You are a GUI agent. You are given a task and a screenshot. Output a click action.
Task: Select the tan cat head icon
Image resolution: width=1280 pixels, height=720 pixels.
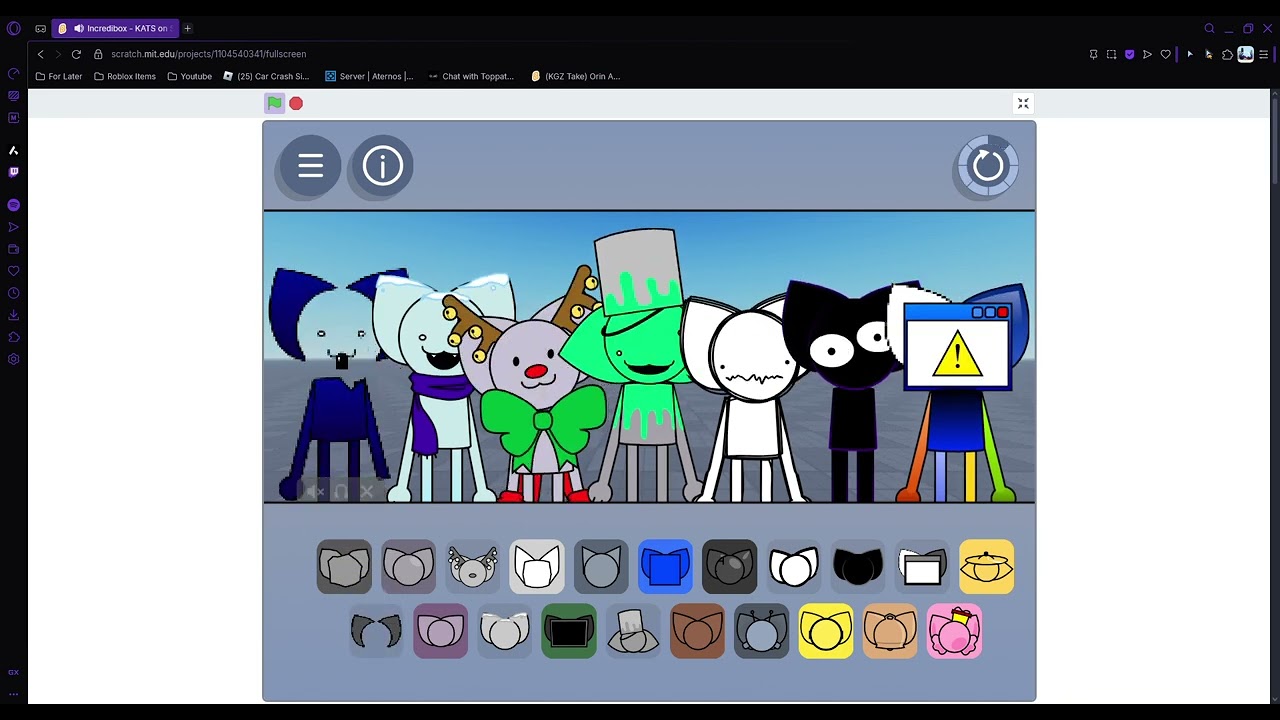[890, 631]
